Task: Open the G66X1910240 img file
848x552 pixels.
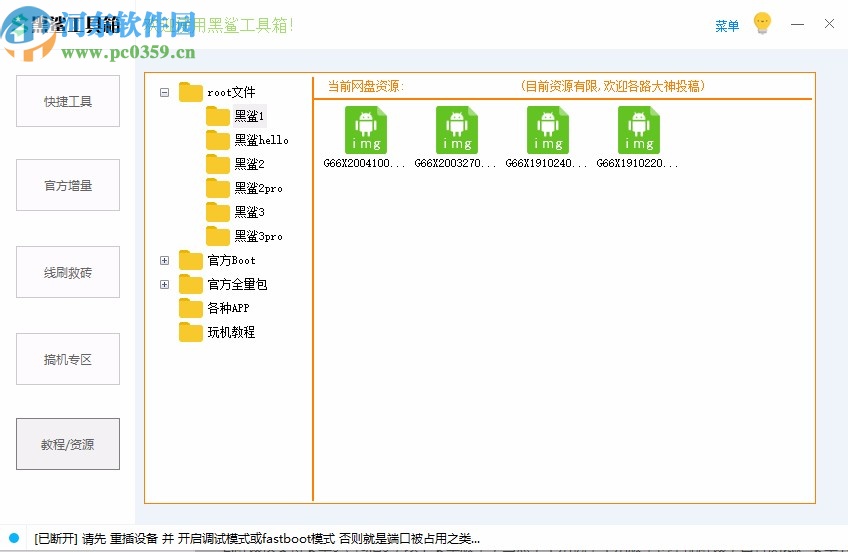Action: point(548,130)
